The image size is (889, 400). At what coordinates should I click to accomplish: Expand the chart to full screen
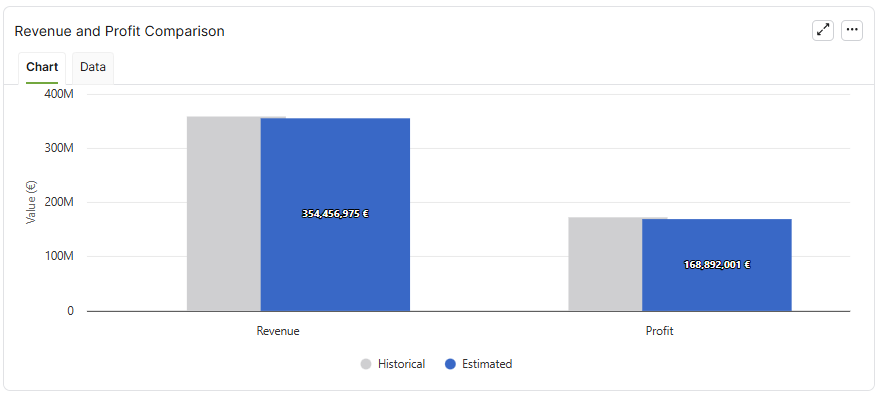823,31
